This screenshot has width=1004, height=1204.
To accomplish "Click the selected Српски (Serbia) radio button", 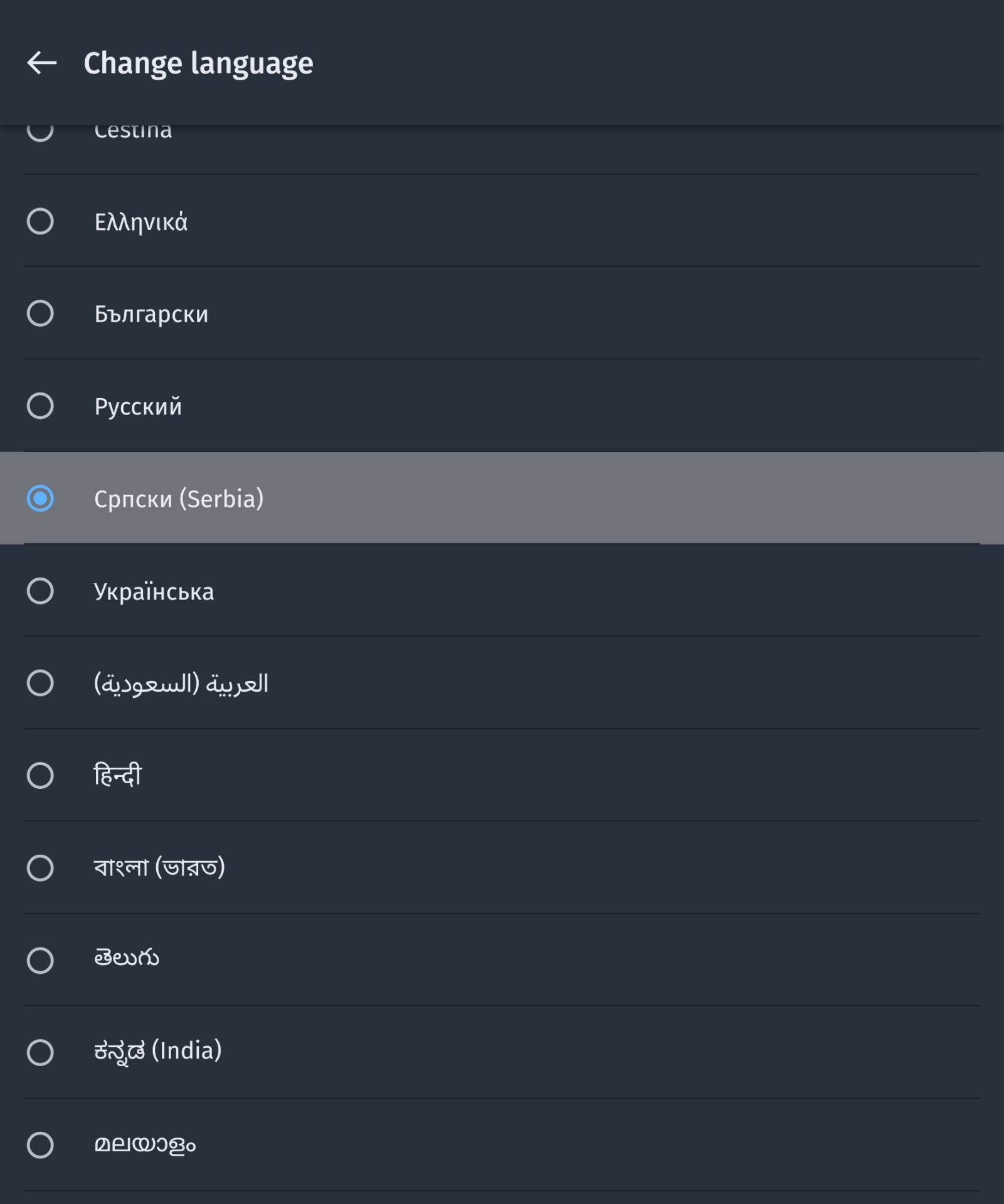I will 40,499.
